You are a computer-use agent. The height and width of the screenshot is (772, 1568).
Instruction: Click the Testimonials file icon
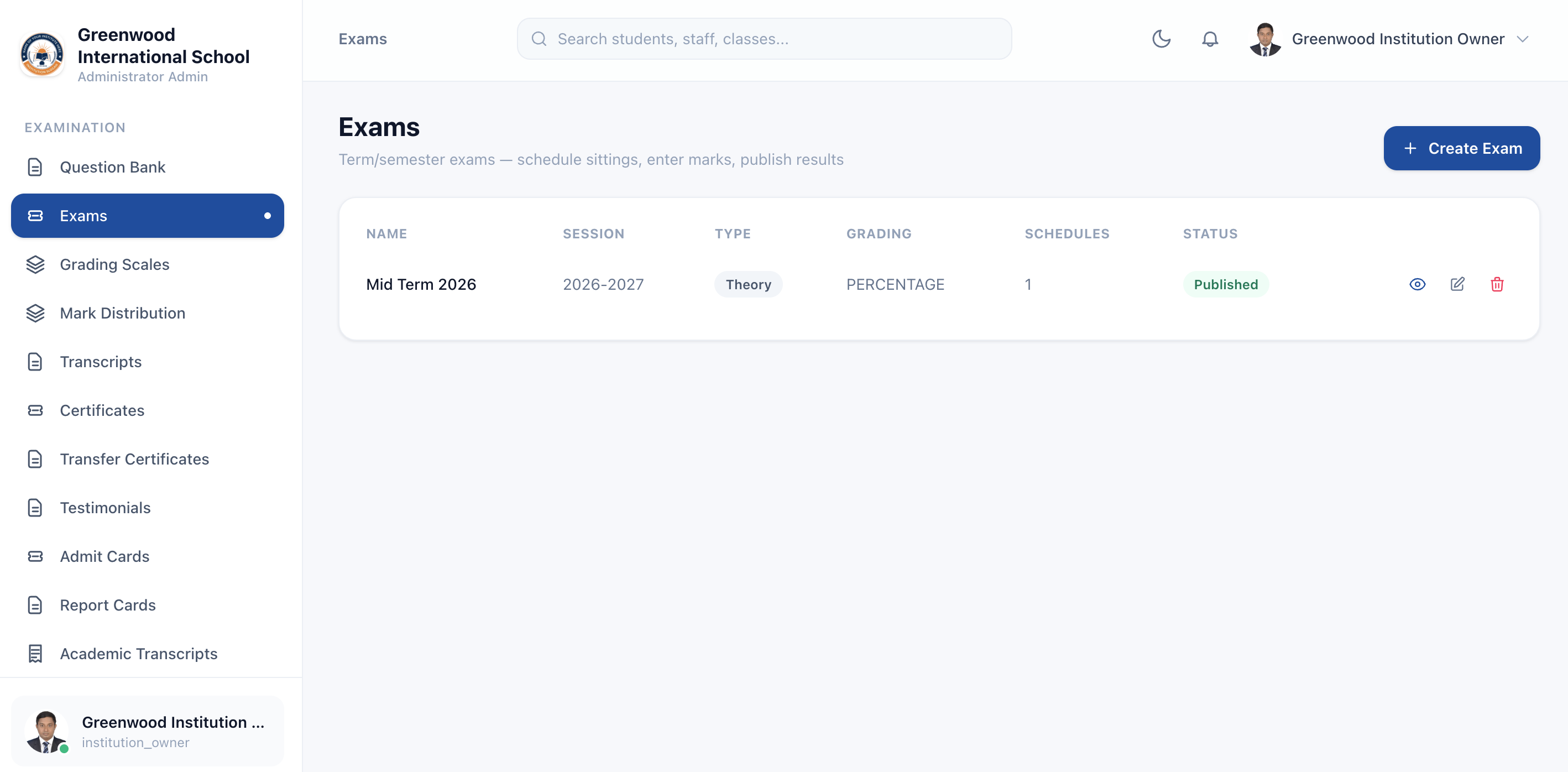pos(35,508)
